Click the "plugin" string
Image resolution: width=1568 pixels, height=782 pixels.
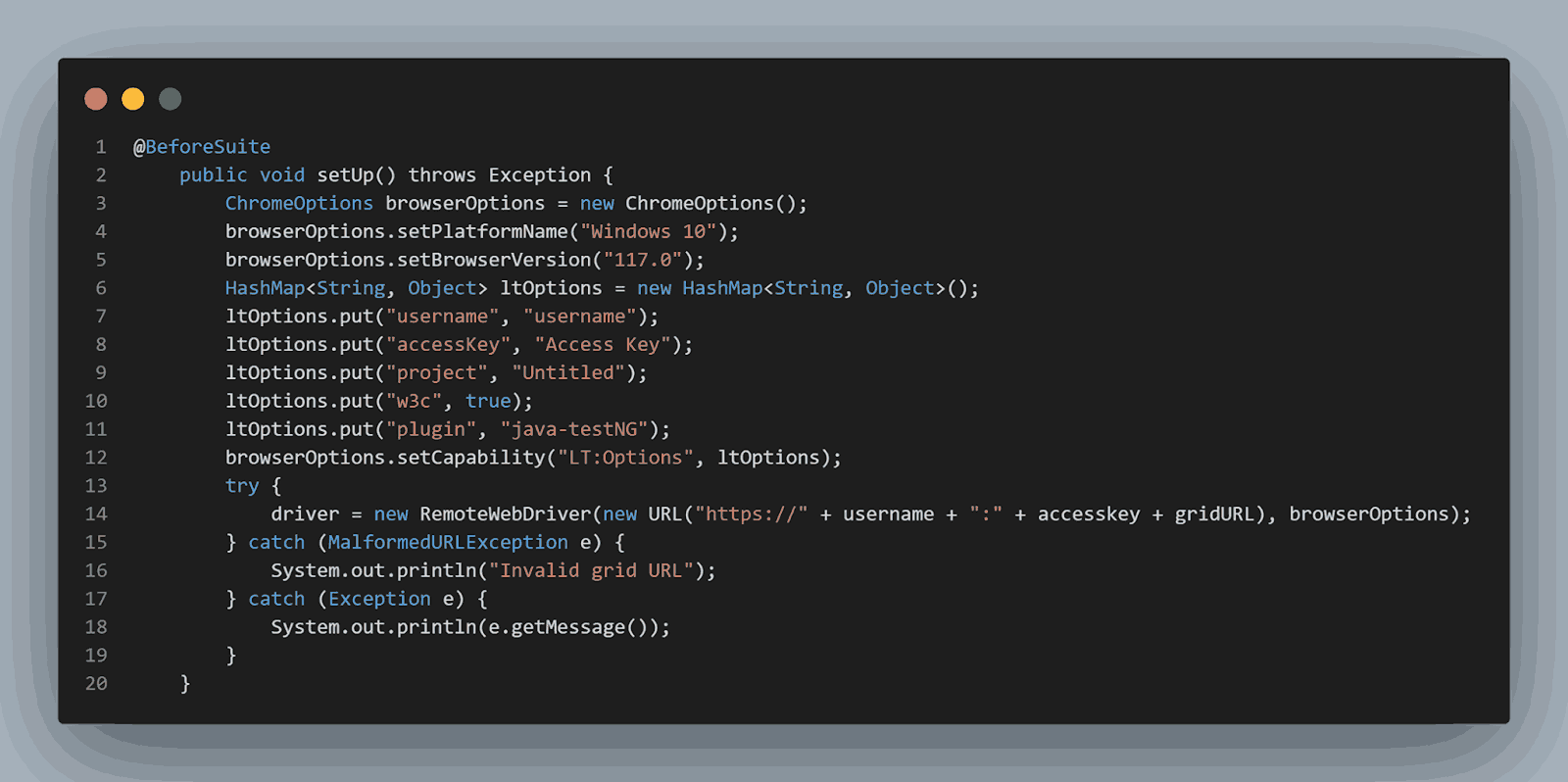point(431,430)
